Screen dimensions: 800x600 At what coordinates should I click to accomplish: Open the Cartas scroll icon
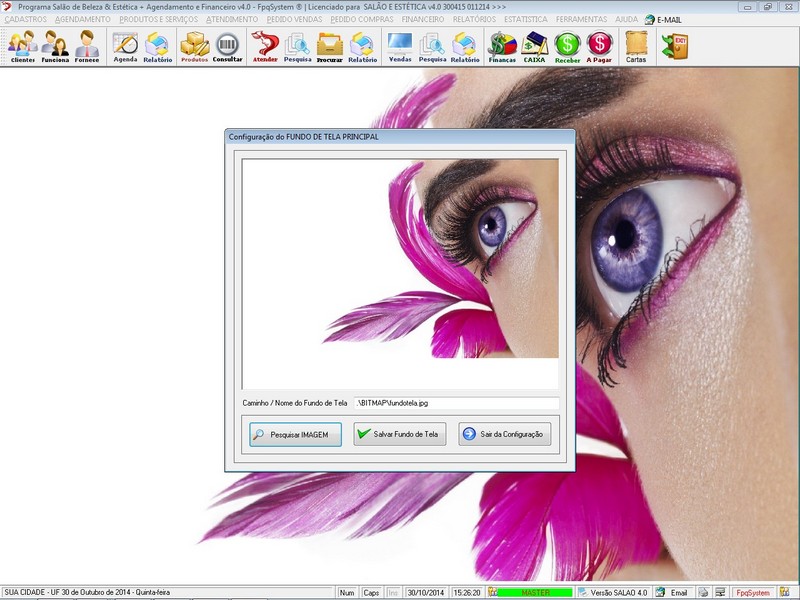coord(636,46)
